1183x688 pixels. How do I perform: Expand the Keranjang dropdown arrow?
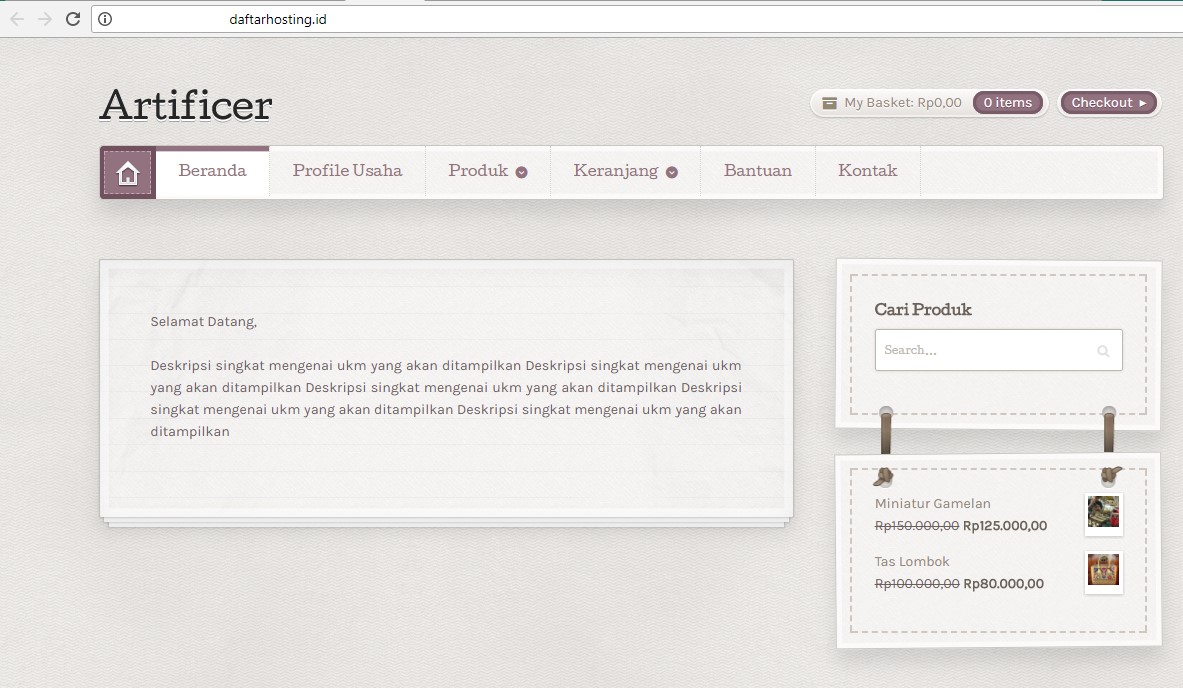click(672, 172)
